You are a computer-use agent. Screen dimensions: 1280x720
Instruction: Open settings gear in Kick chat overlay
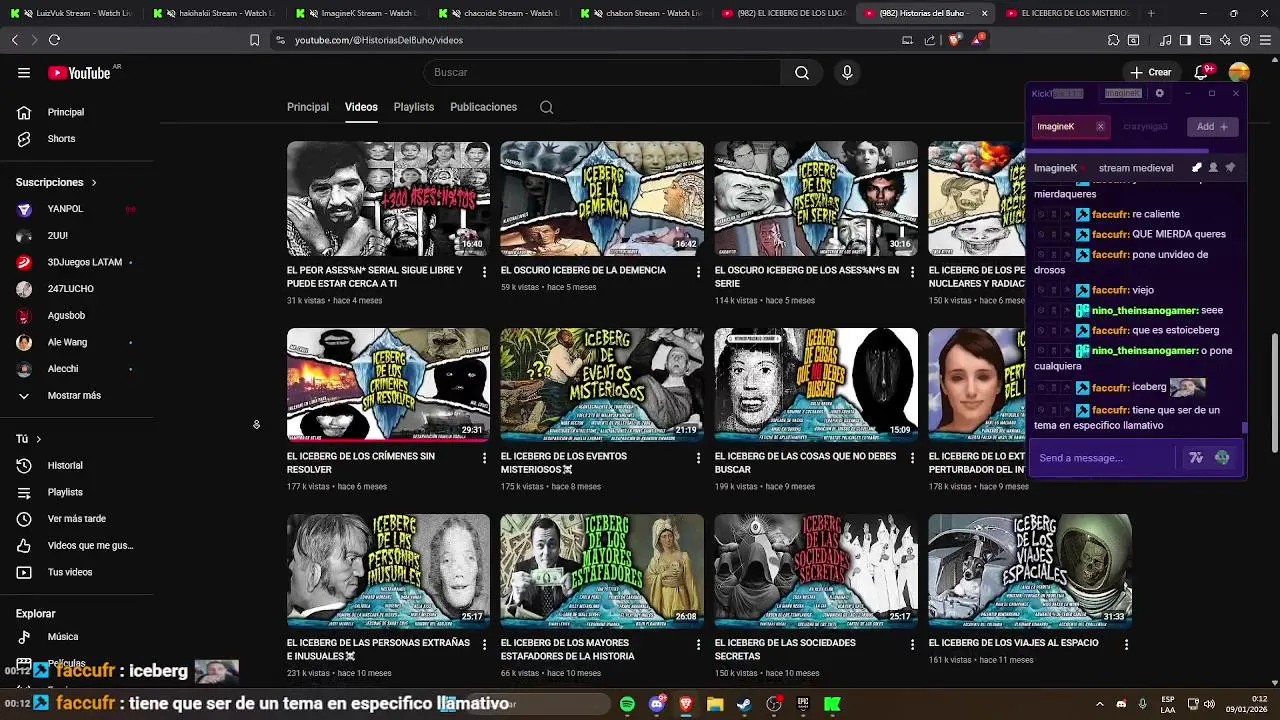(x=1159, y=93)
